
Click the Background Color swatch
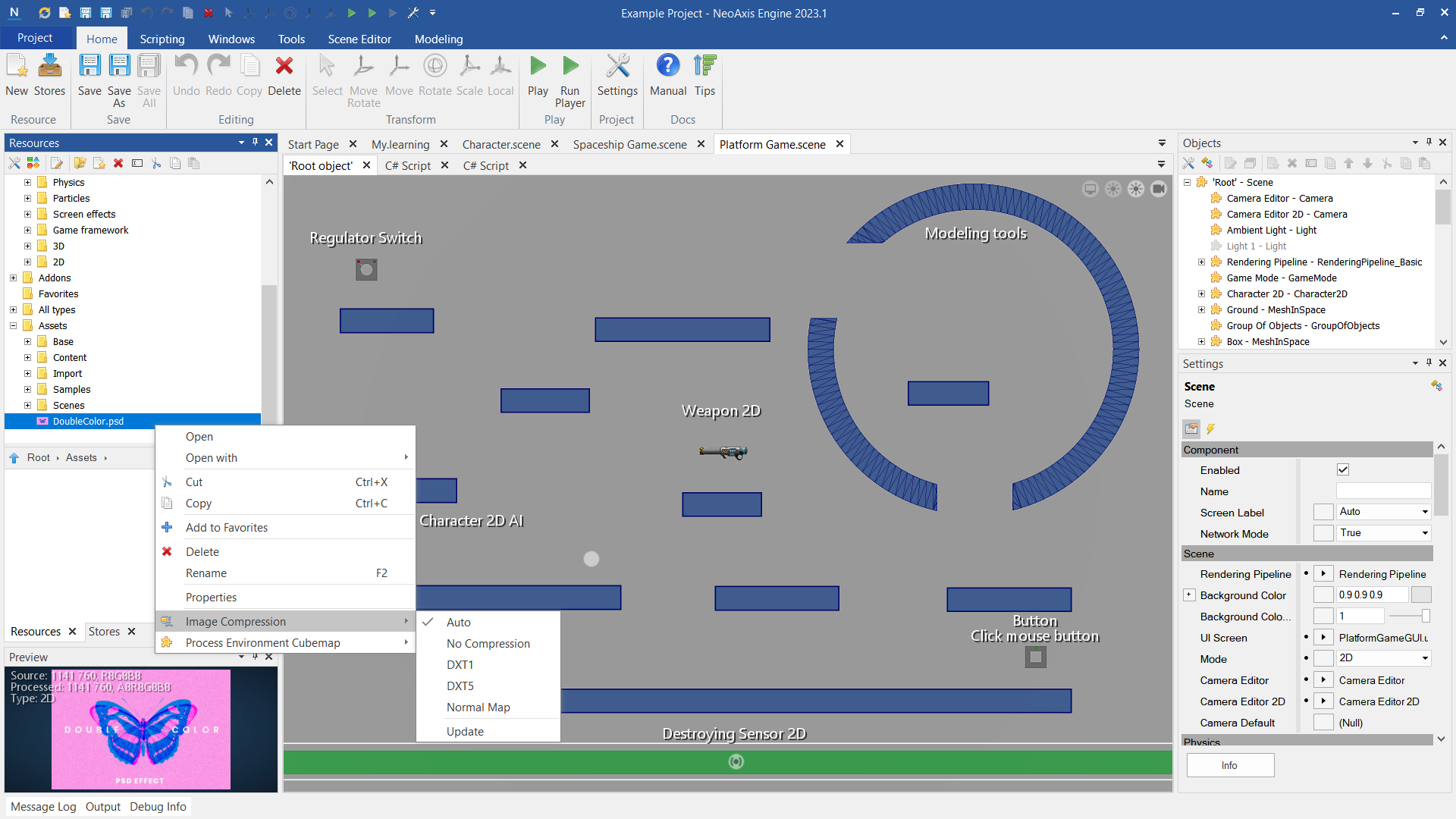tap(1421, 595)
